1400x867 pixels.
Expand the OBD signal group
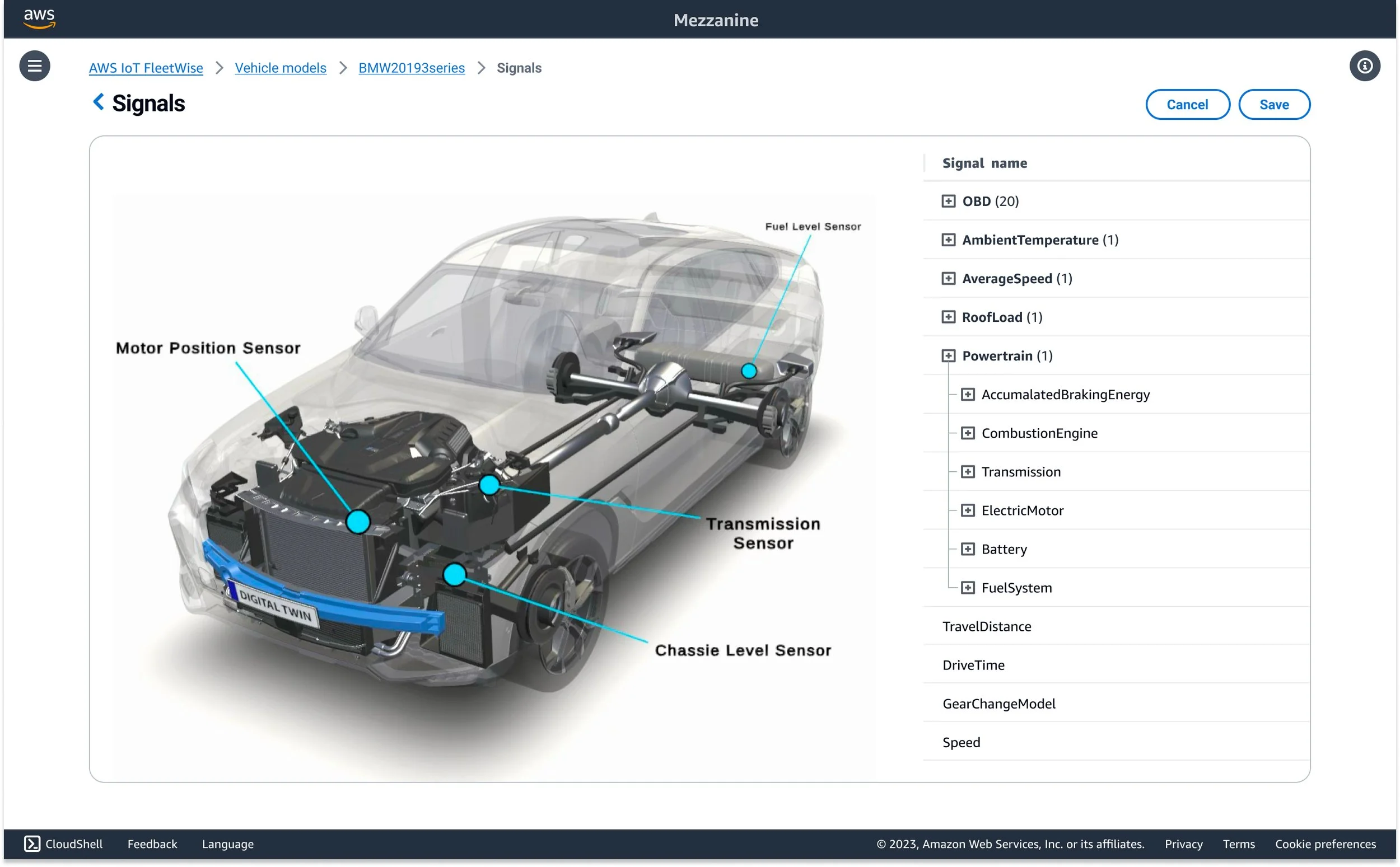(x=948, y=201)
